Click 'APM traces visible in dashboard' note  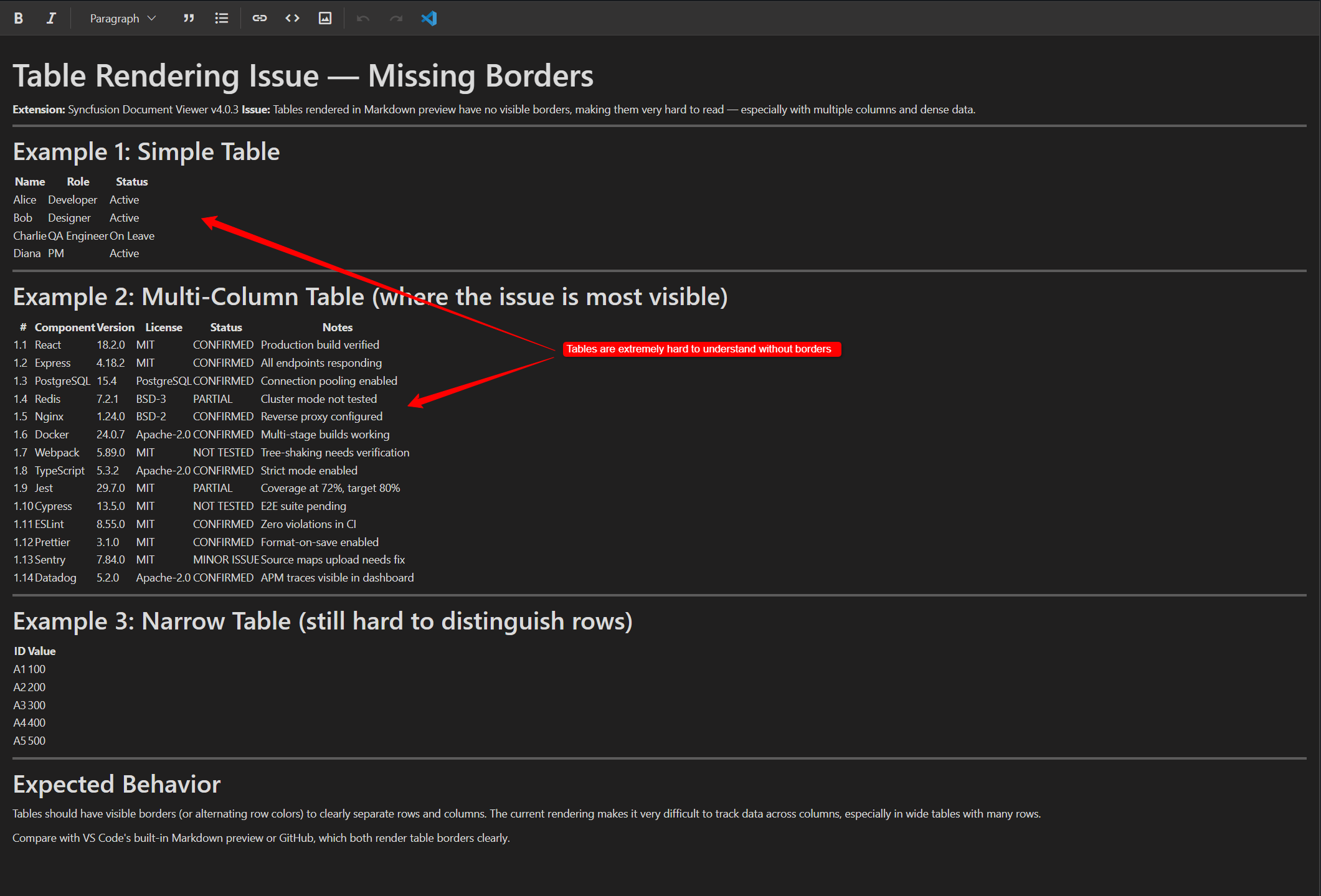coord(337,578)
